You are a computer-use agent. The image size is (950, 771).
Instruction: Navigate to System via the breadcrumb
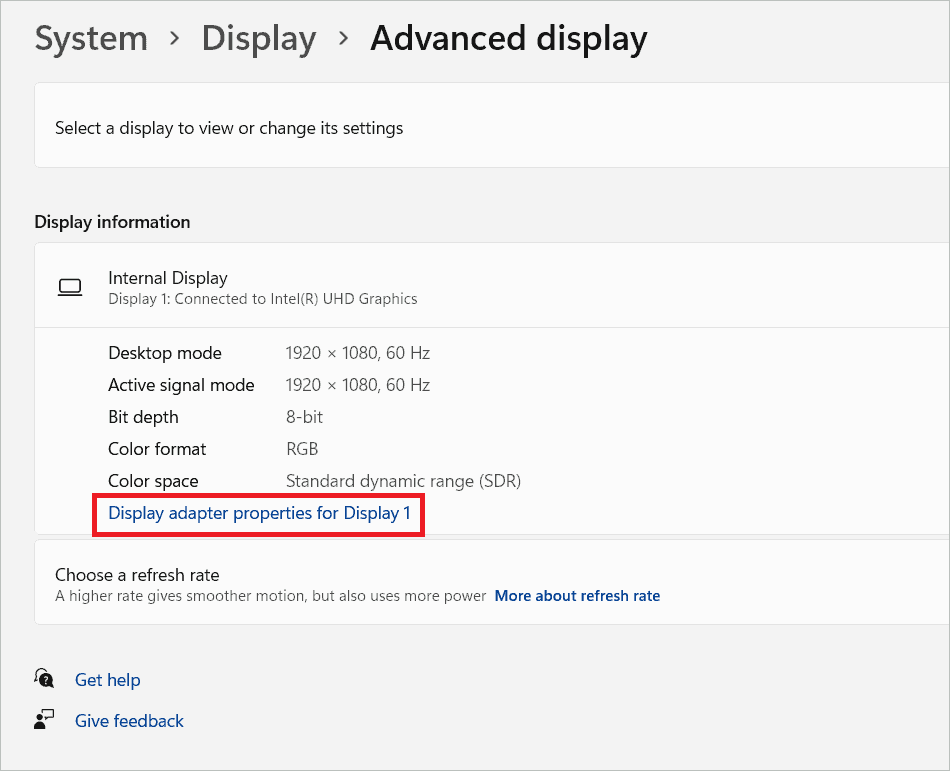tap(91, 38)
